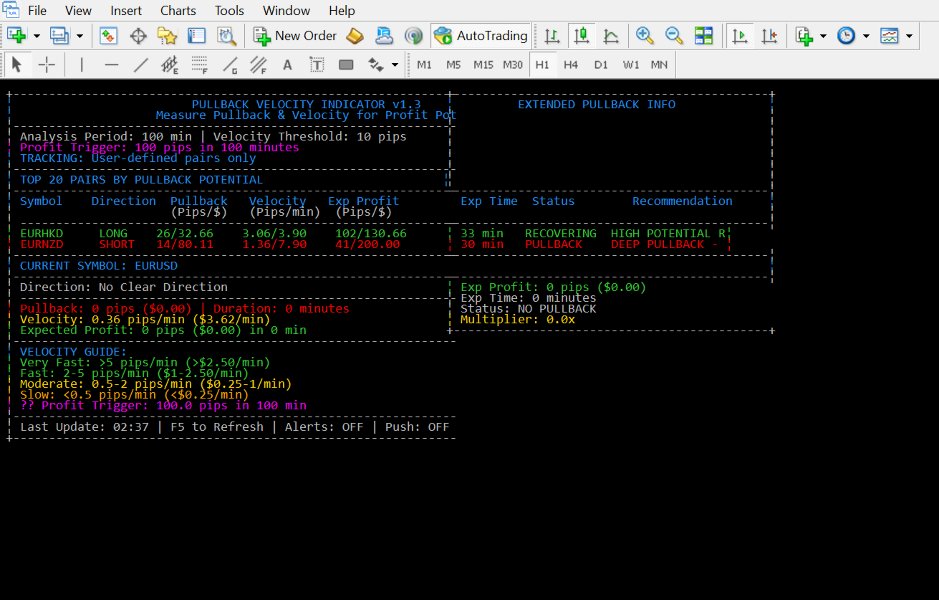Screen dimensions: 939x600
Task: Open the Indicators list icon
Action: tap(804, 36)
